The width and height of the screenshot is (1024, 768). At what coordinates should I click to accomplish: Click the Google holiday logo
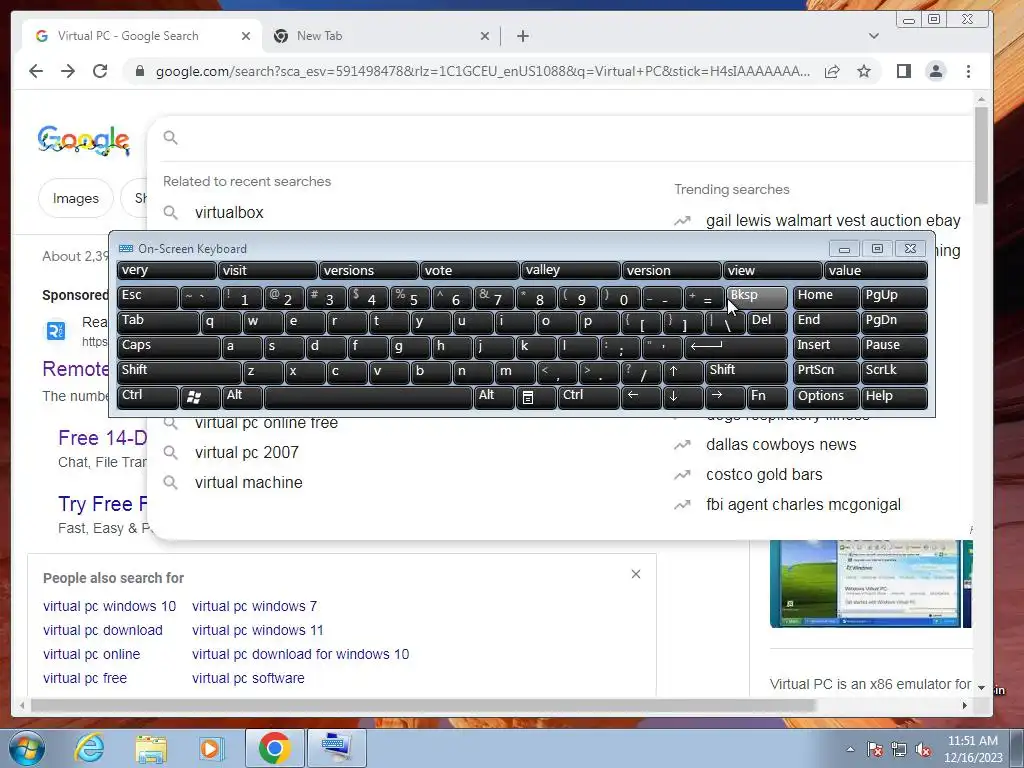point(84,140)
